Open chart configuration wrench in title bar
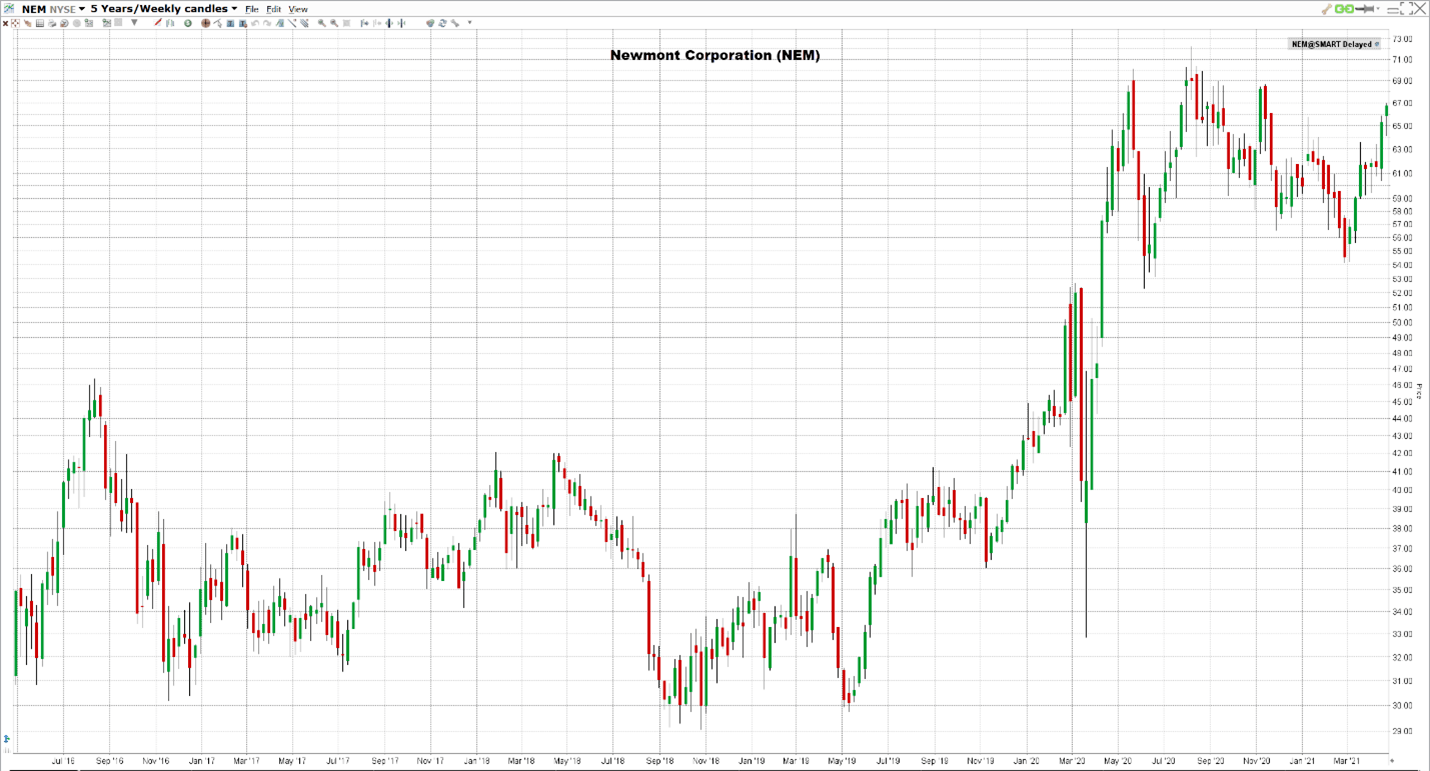 1326,9
